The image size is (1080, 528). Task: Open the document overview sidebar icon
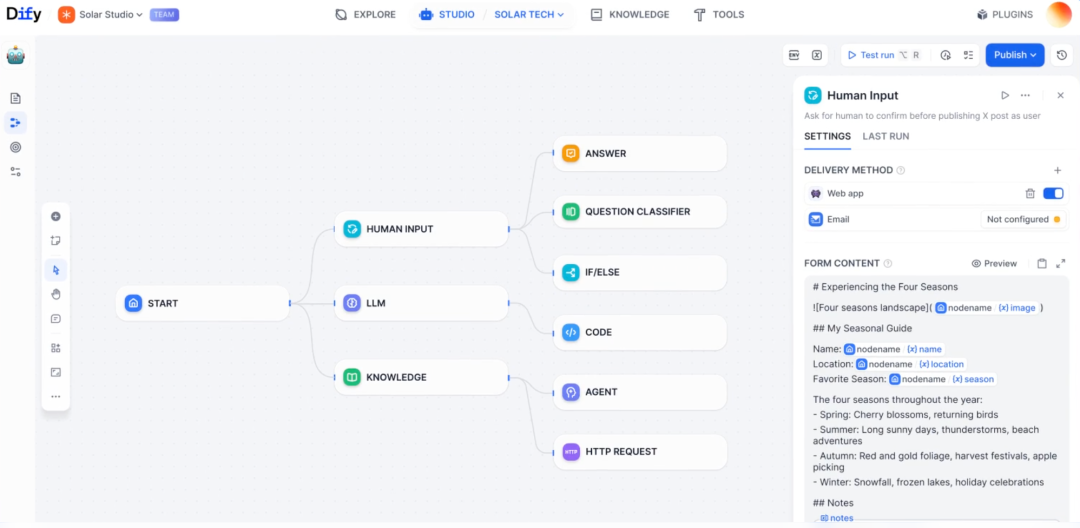click(x=15, y=98)
